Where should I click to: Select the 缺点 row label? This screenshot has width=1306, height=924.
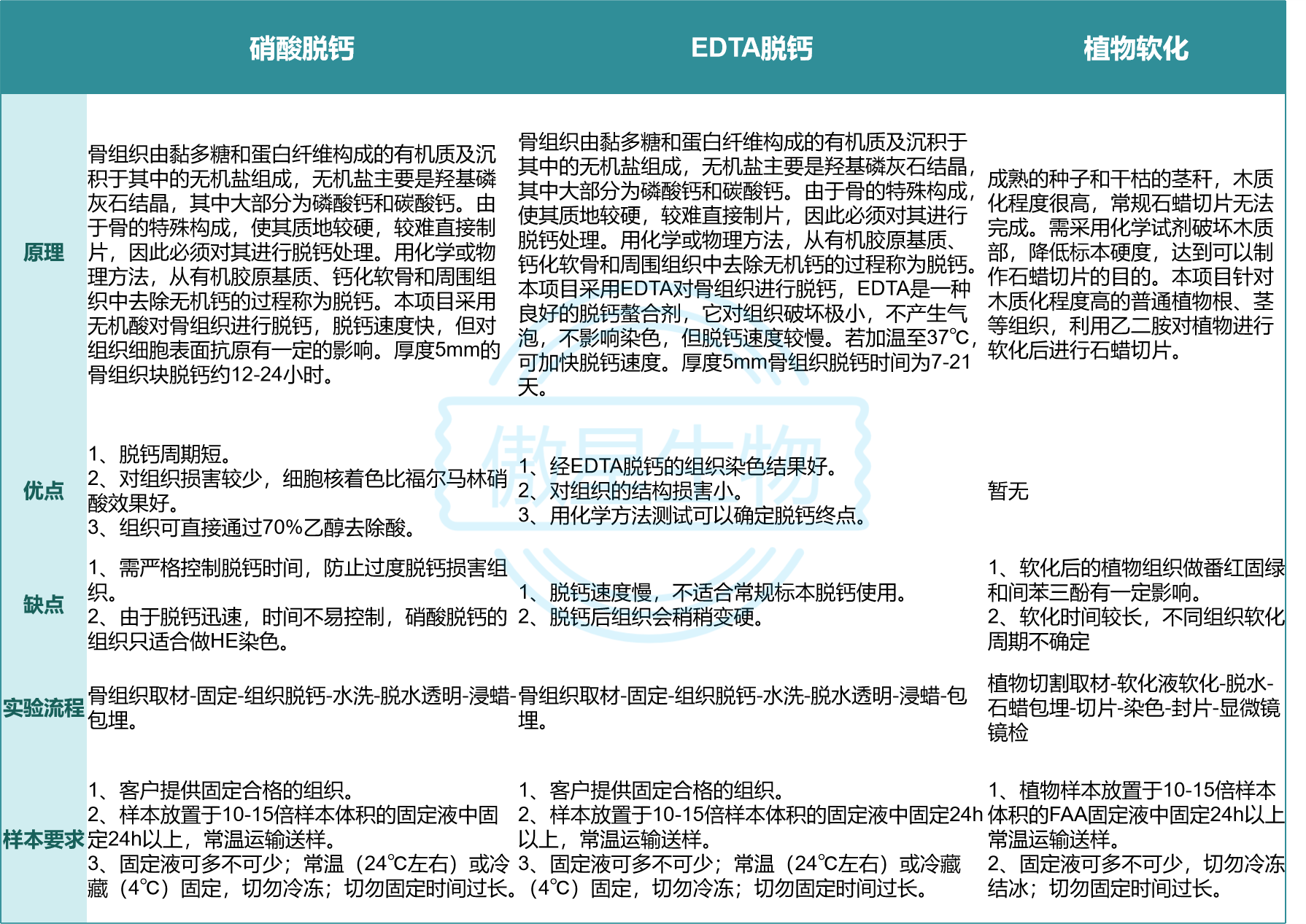point(43,604)
